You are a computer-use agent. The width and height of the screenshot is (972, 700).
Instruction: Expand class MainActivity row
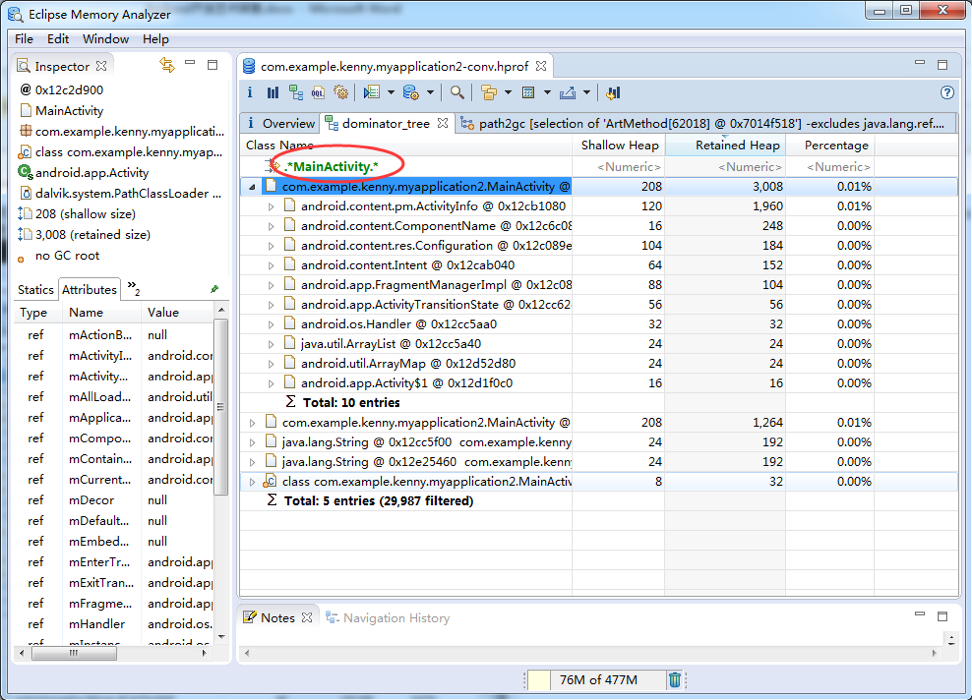252,482
